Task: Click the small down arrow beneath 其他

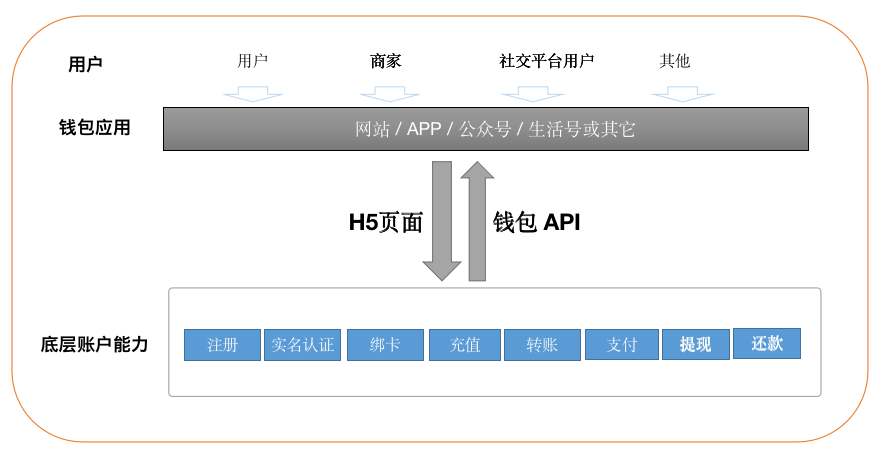Action: (682, 94)
